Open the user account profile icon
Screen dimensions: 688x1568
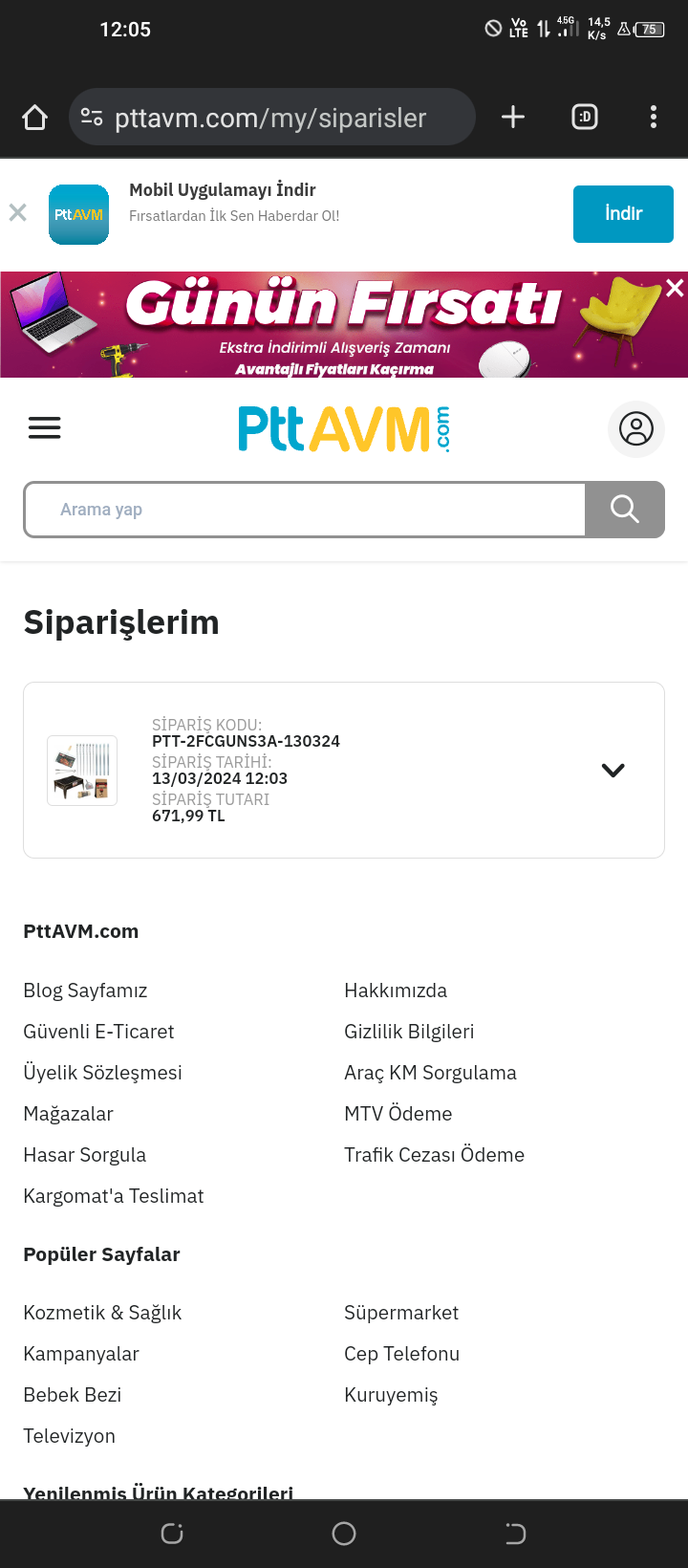pos(635,429)
